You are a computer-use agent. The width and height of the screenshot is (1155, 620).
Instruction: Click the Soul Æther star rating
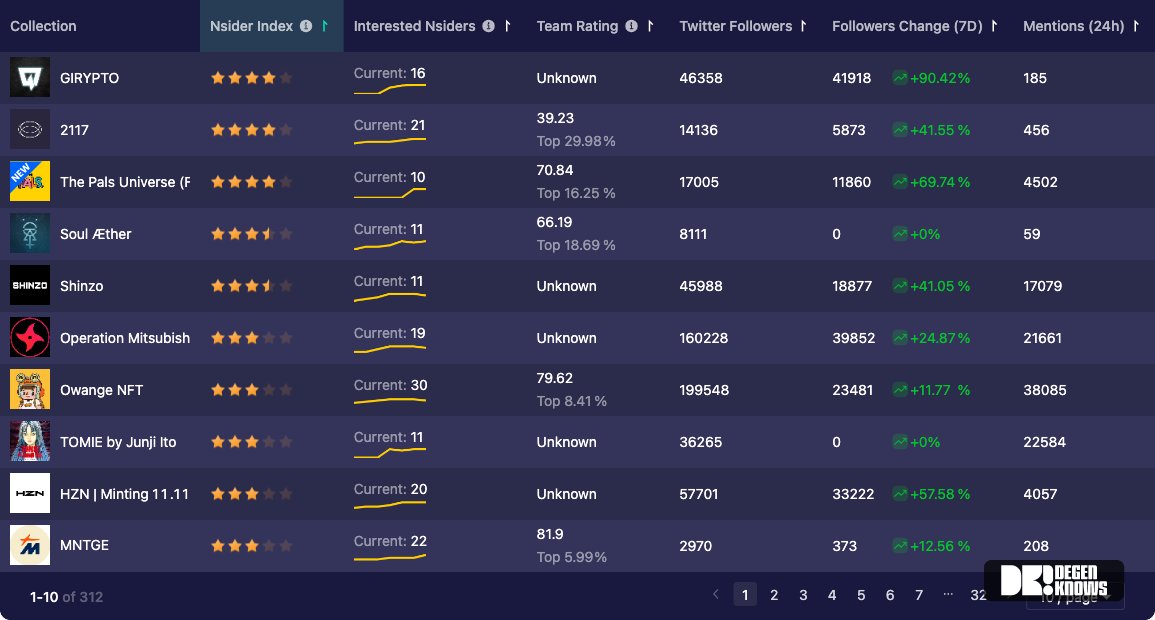click(251, 233)
